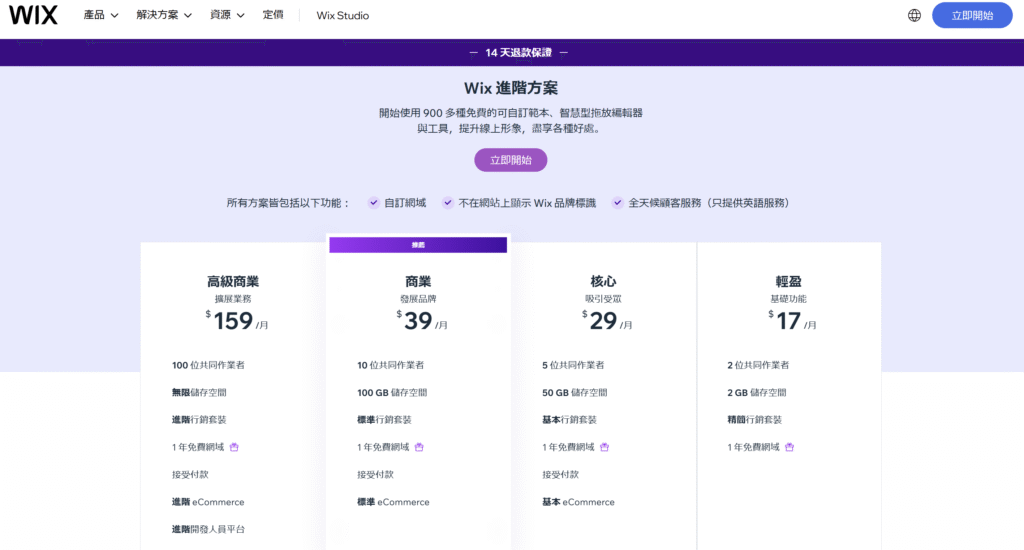The width and height of the screenshot is (1024, 550).
Task: Click 2 位共同作業者 feature
Action: [758, 365]
